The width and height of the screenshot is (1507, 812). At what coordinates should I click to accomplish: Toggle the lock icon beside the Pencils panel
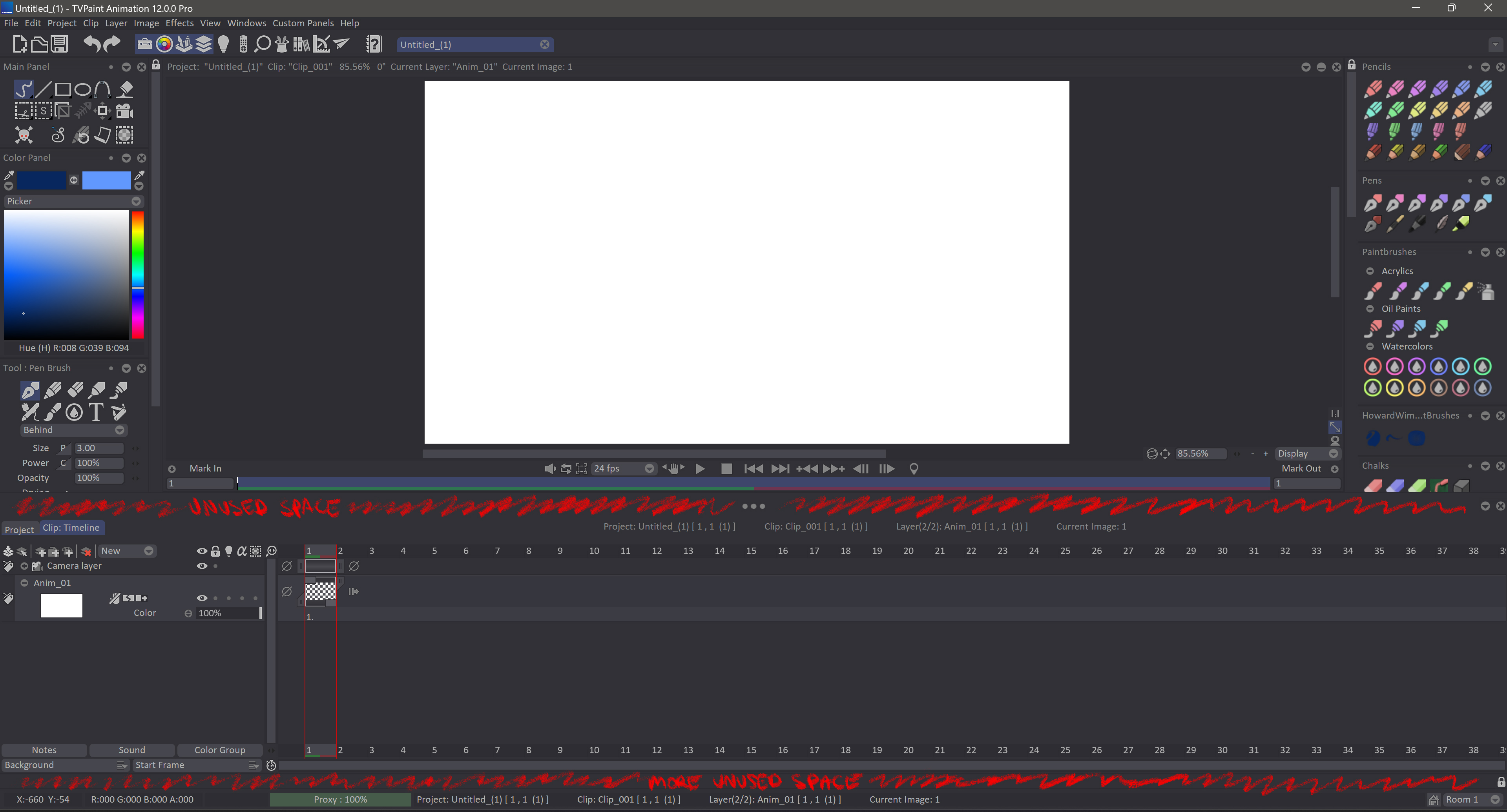click(1351, 65)
